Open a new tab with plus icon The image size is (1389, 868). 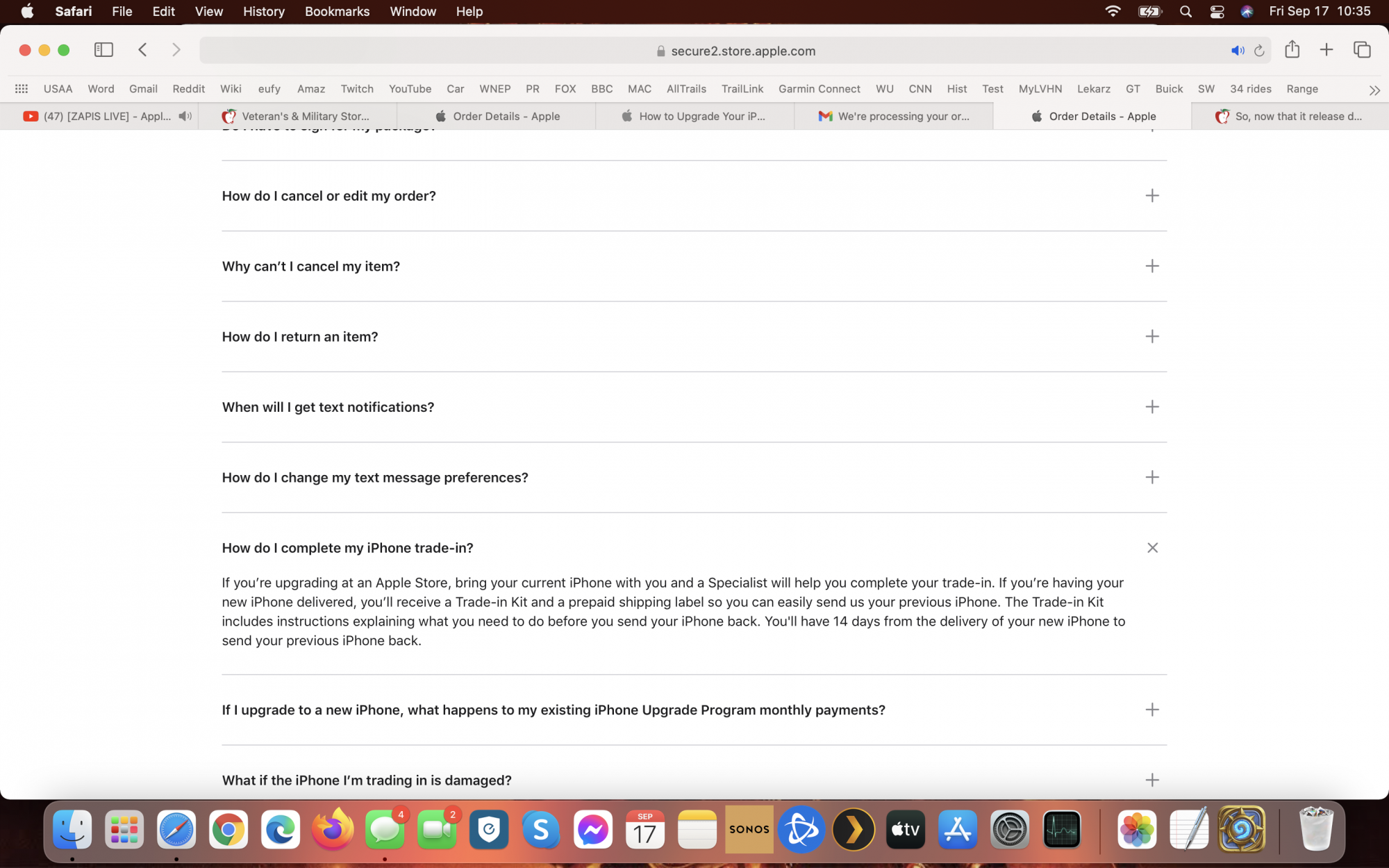pyautogui.click(x=1326, y=50)
